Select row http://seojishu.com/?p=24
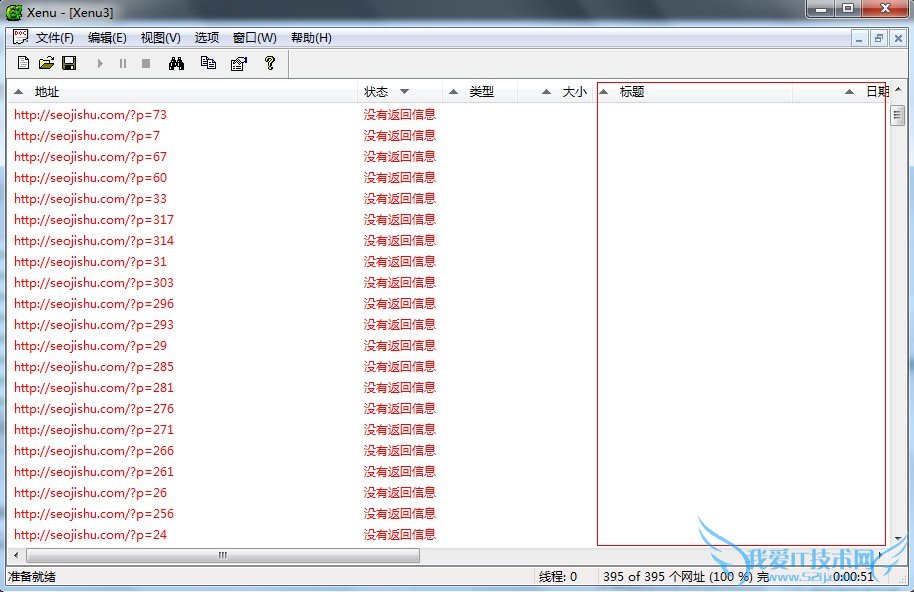The width and height of the screenshot is (914, 592). pos(90,534)
